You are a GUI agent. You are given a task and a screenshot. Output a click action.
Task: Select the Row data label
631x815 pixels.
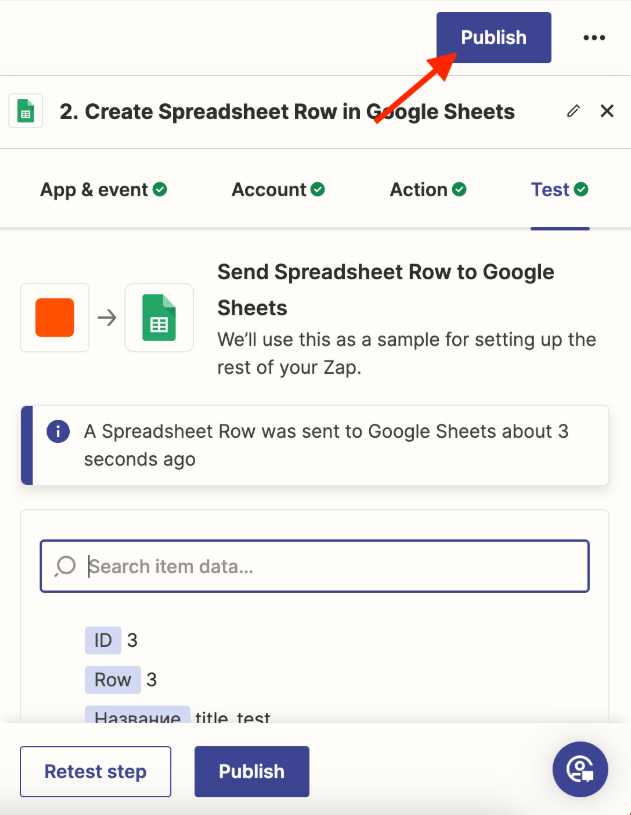tap(112, 680)
